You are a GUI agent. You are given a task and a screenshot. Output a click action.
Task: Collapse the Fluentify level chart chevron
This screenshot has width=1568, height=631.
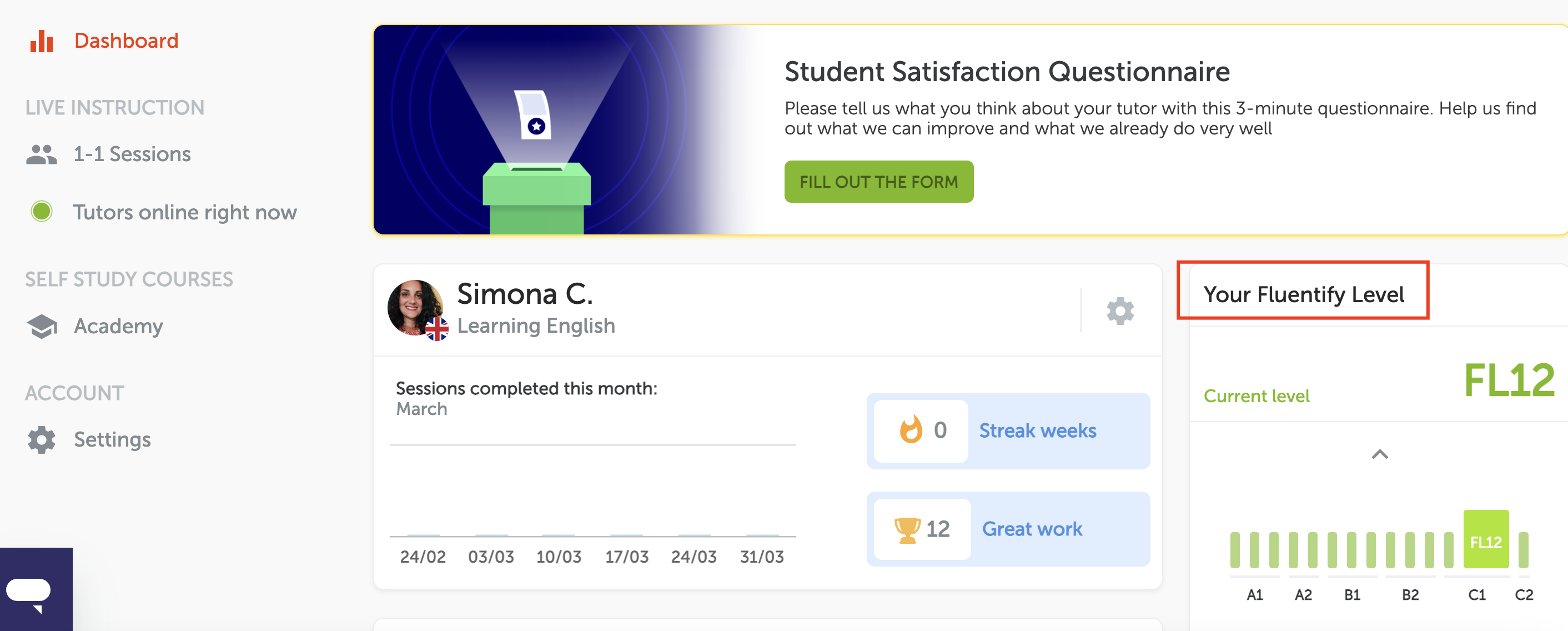(1379, 454)
